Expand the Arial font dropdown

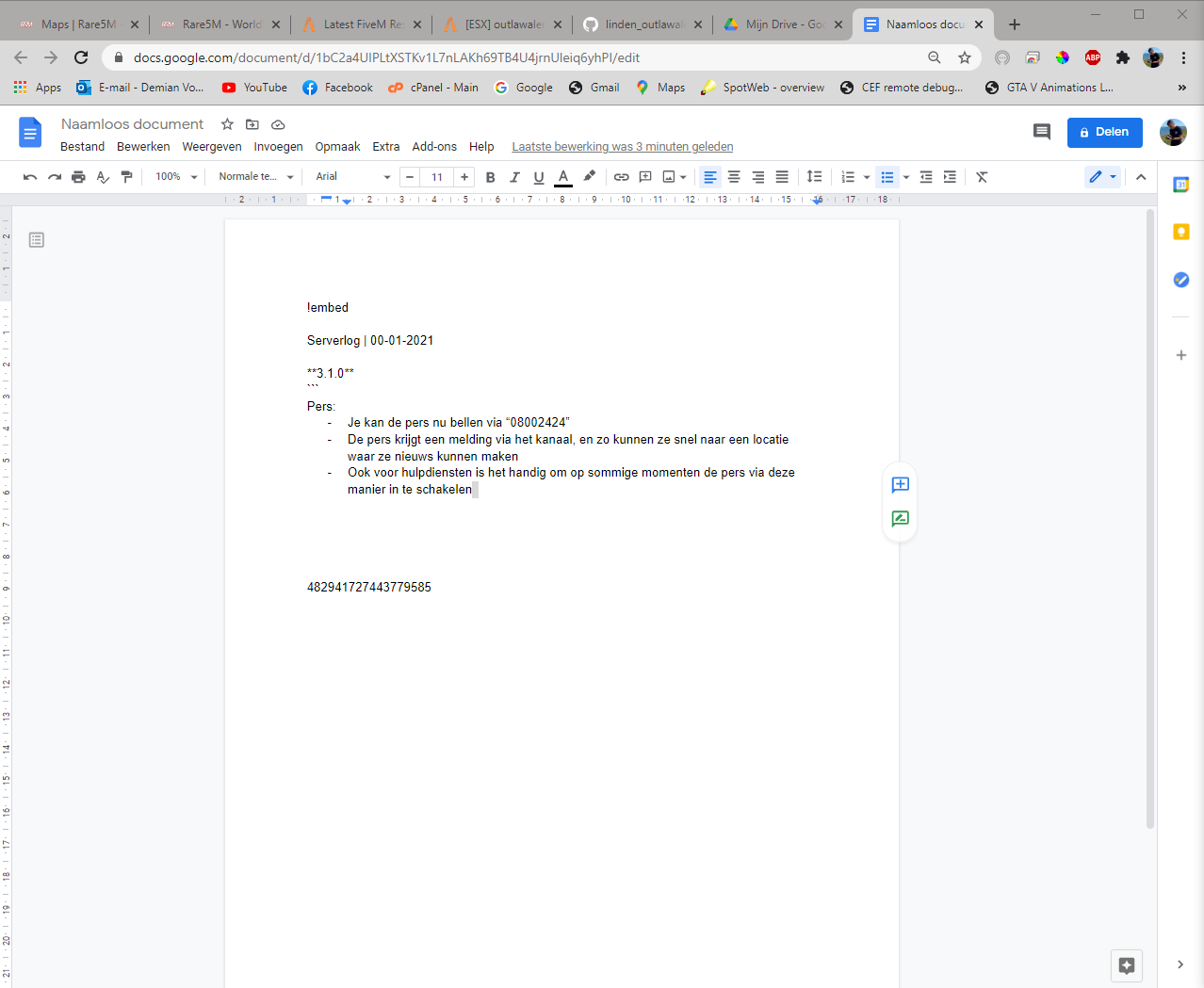[352, 177]
